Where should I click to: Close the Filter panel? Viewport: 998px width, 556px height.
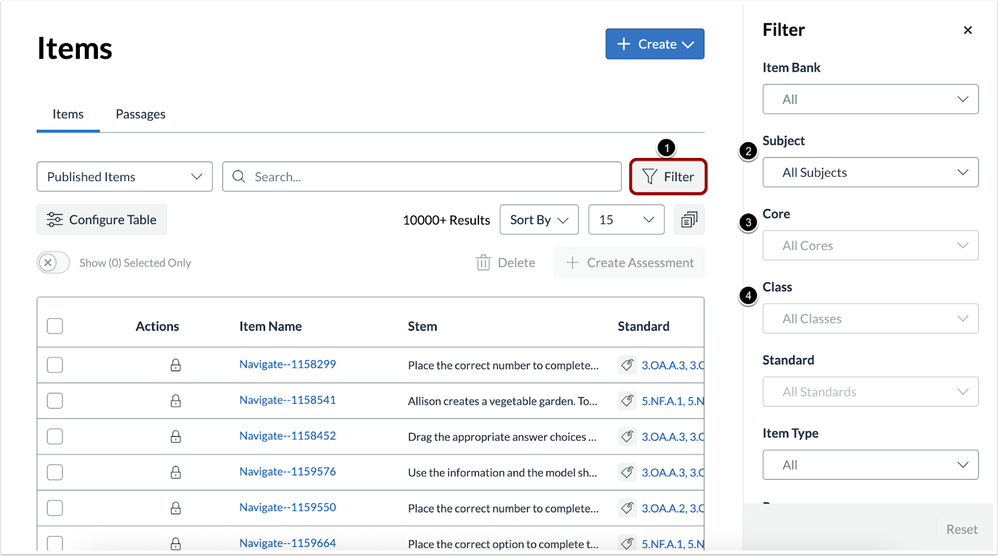967,30
